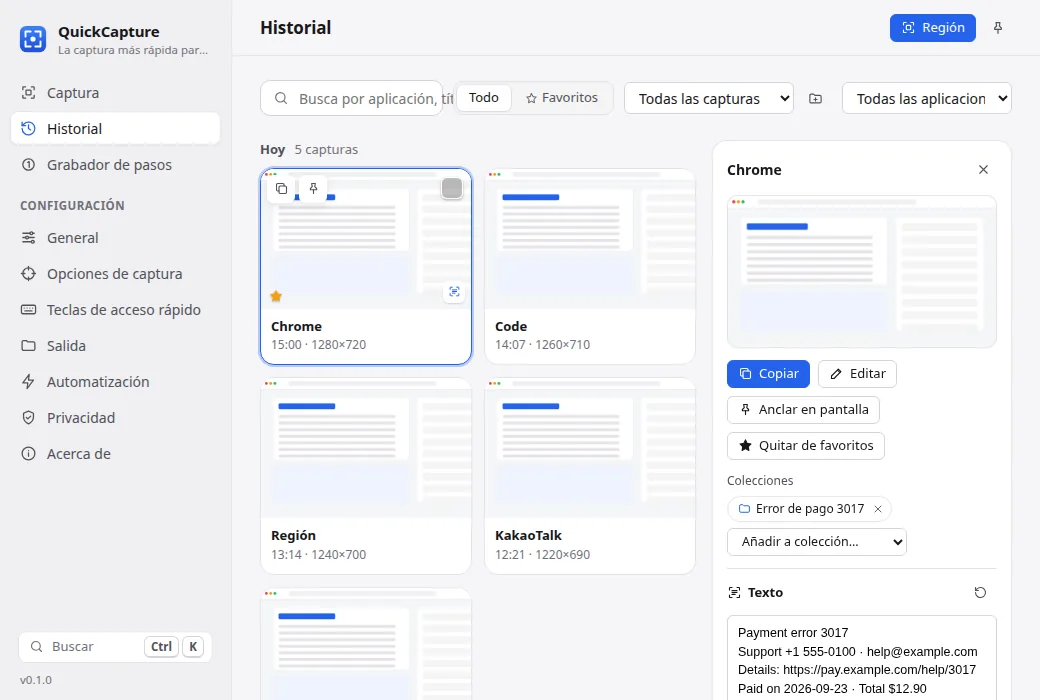This screenshot has width=1040, height=700.
Task: Click the QuickCapture app logo
Action: (x=32, y=39)
